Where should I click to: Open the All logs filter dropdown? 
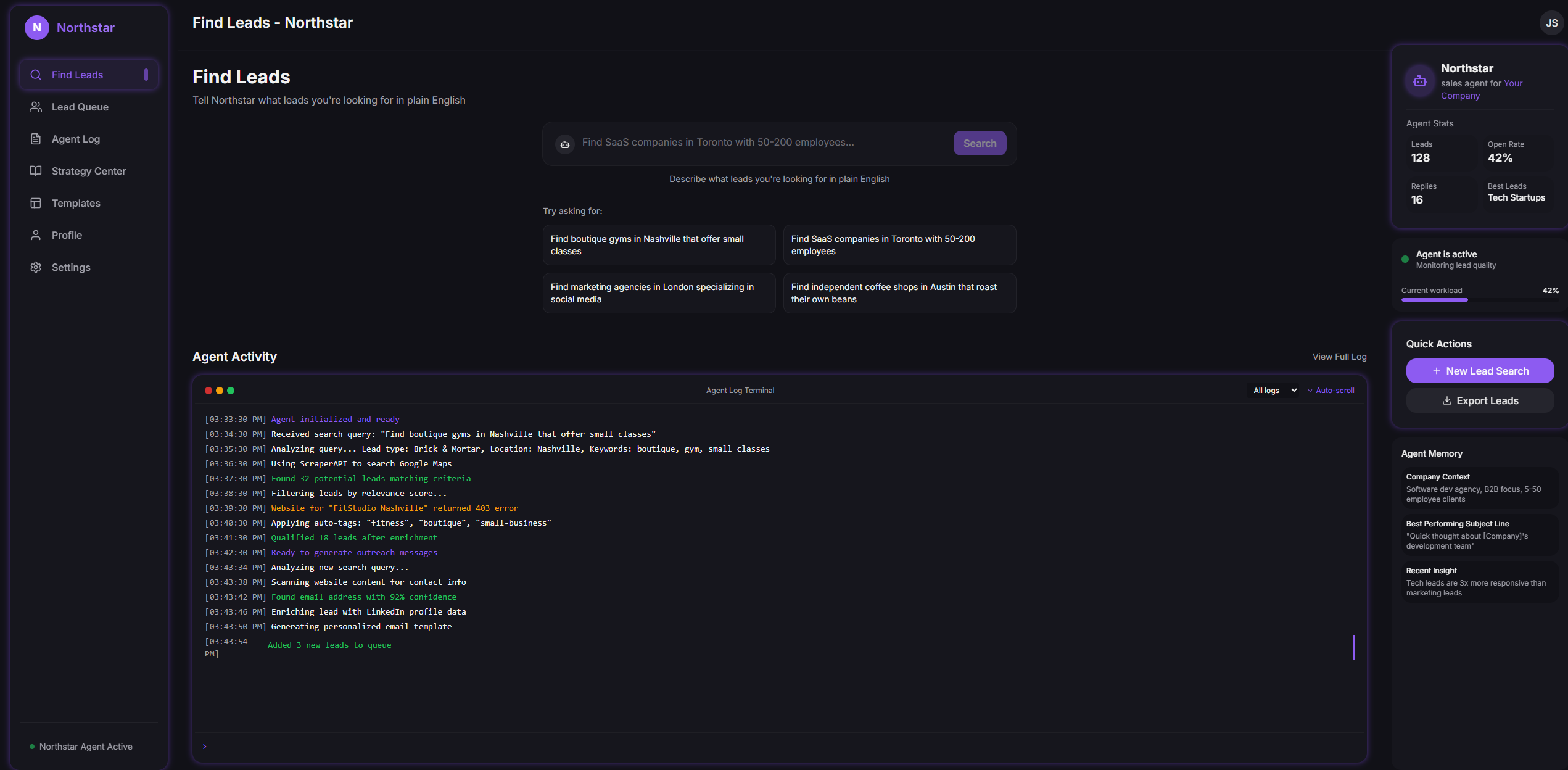[x=1273, y=390]
